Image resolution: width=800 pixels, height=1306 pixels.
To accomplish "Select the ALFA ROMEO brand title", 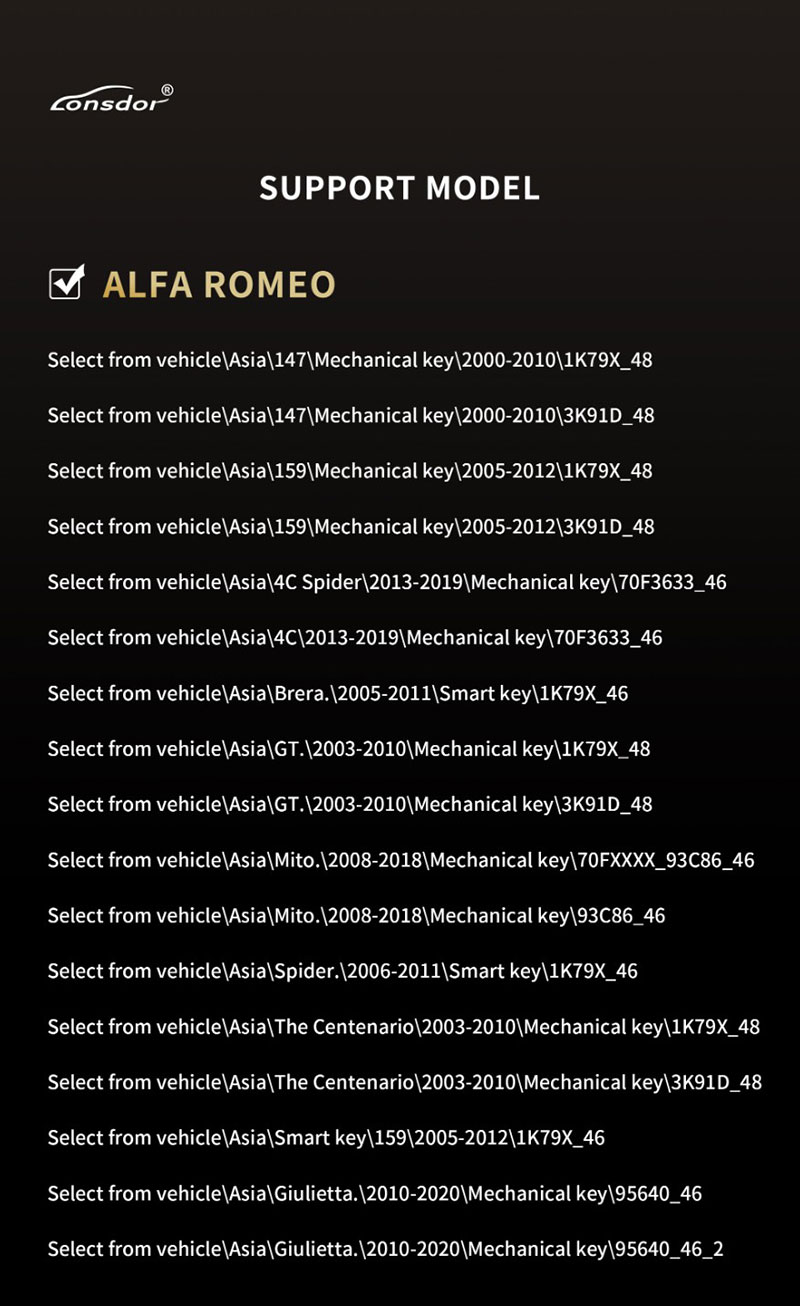I will 219,285.
